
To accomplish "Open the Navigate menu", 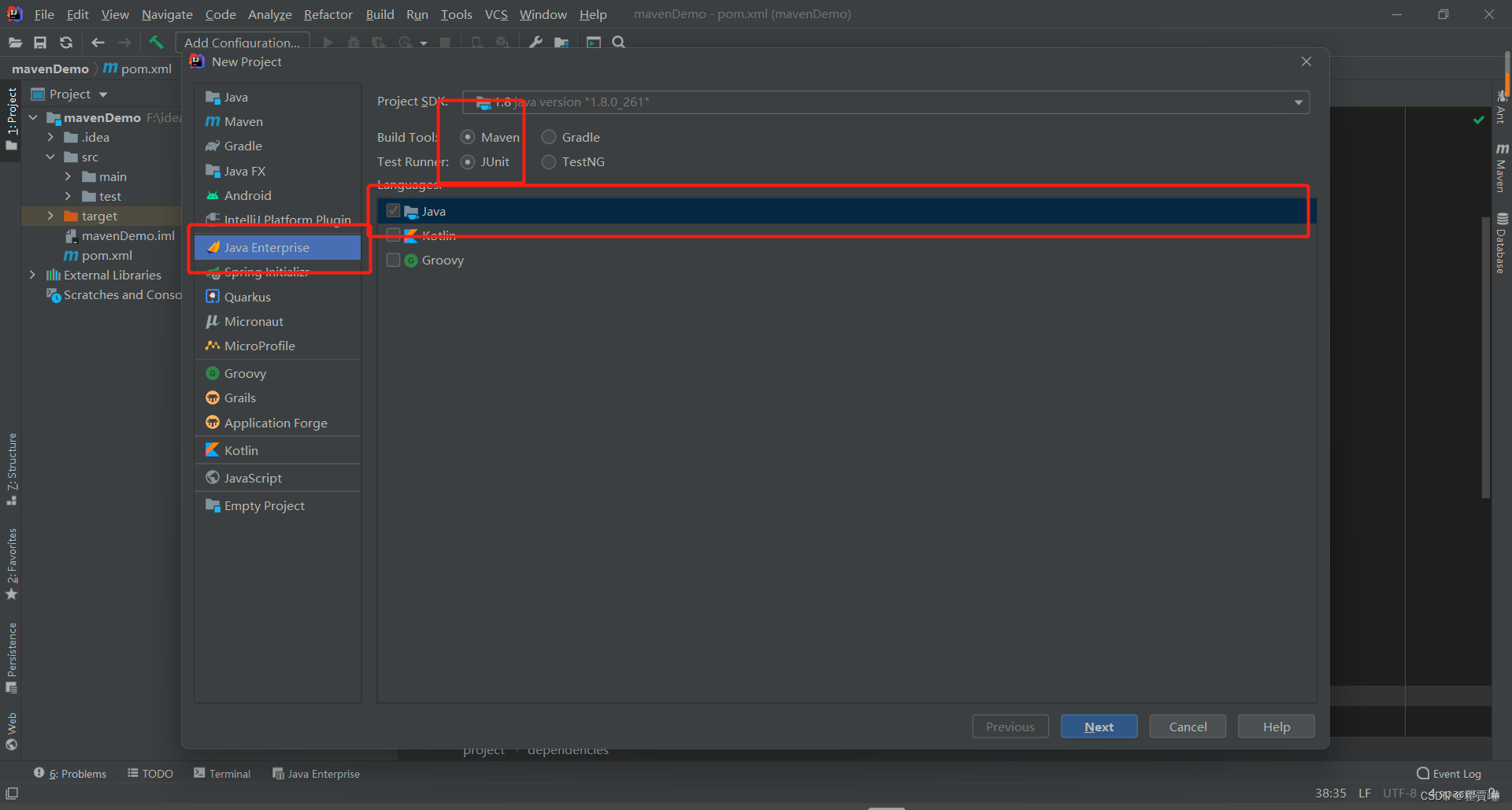I will 167,14.
